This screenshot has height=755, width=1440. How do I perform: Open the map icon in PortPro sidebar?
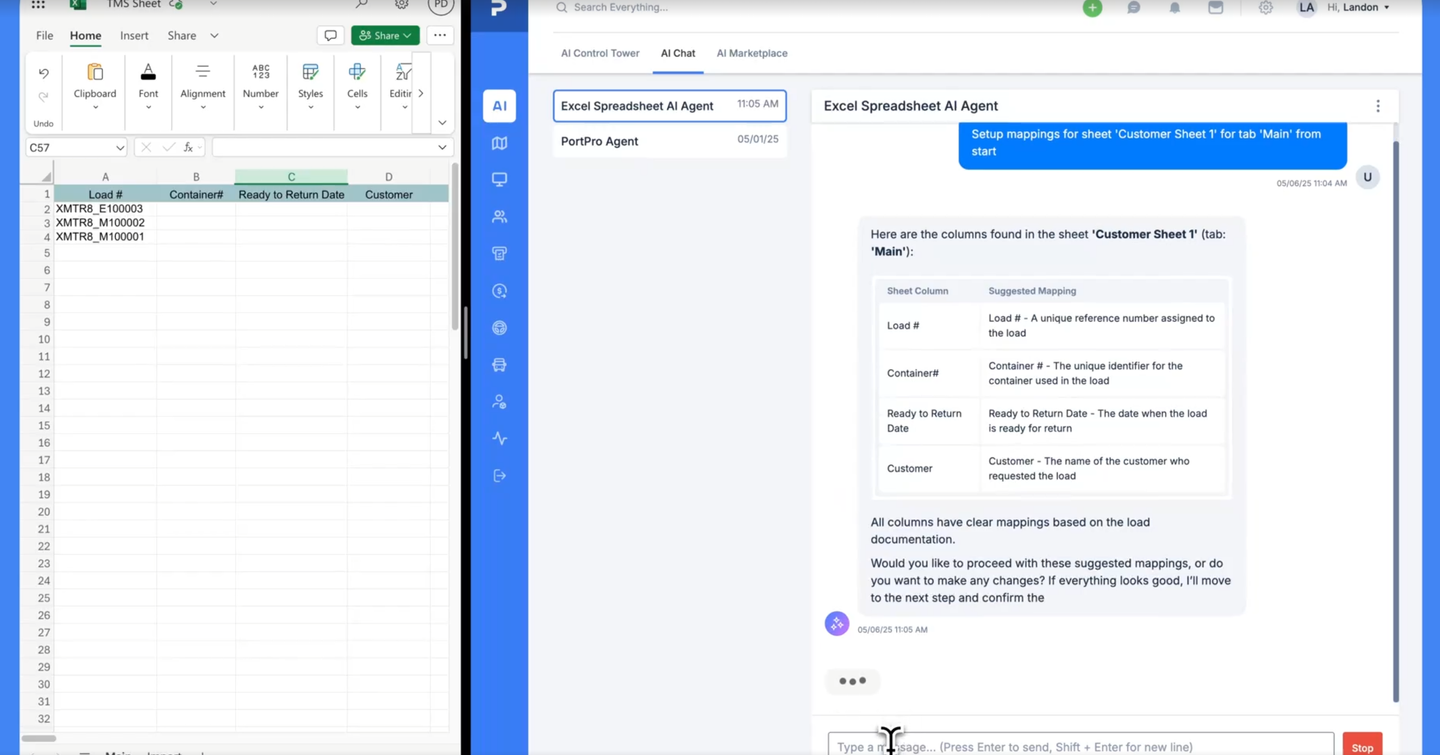click(x=499, y=143)
